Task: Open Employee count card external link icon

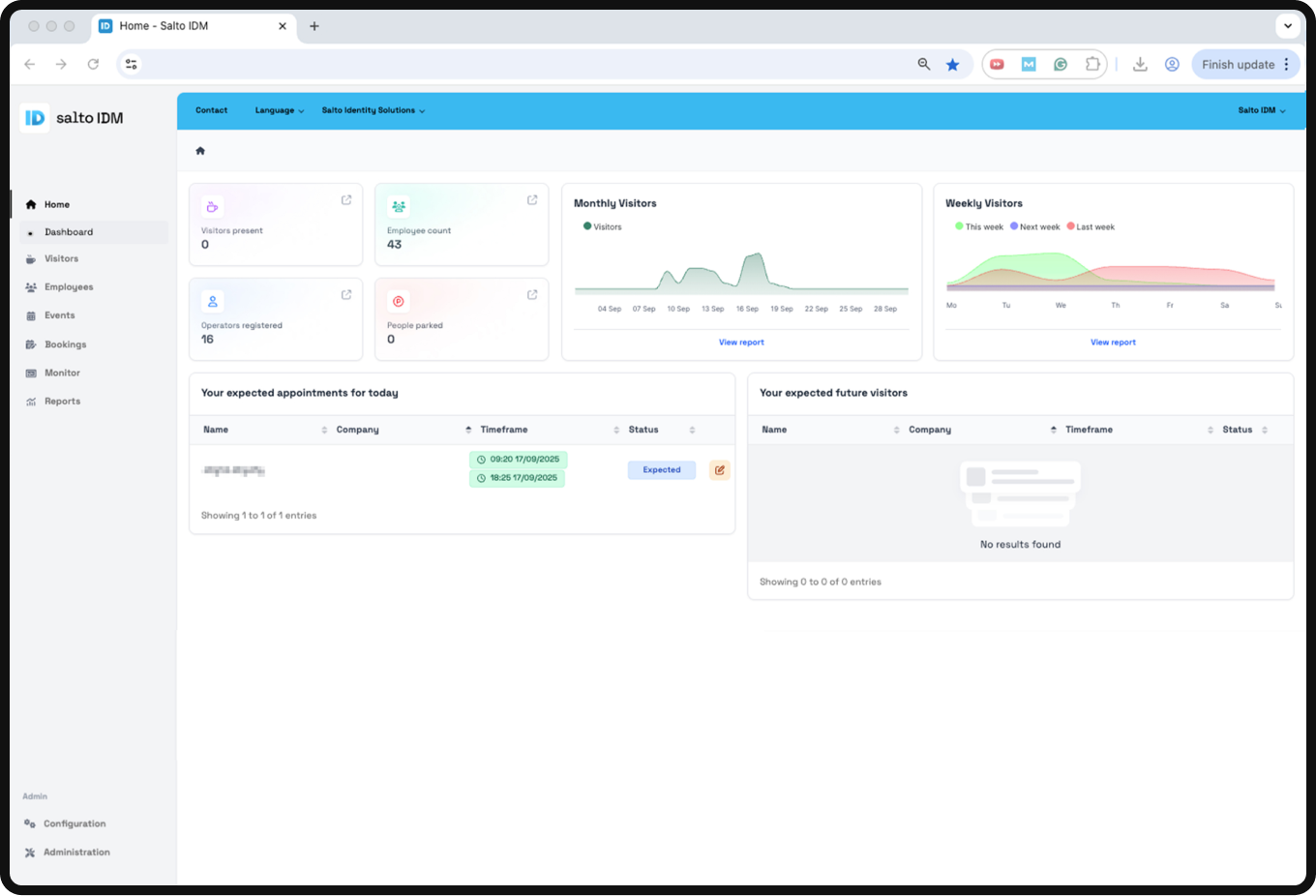Action: 532,200
